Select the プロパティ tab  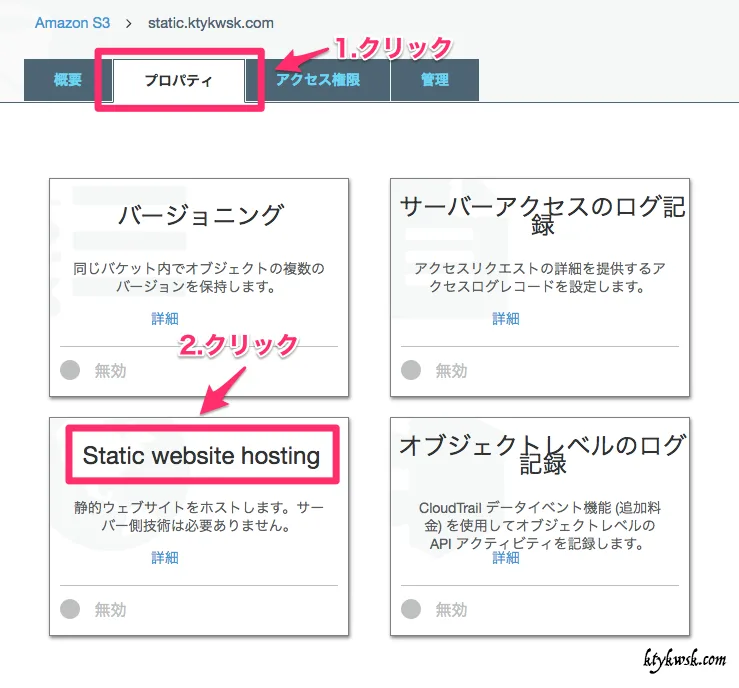click(x=179, y=80)
